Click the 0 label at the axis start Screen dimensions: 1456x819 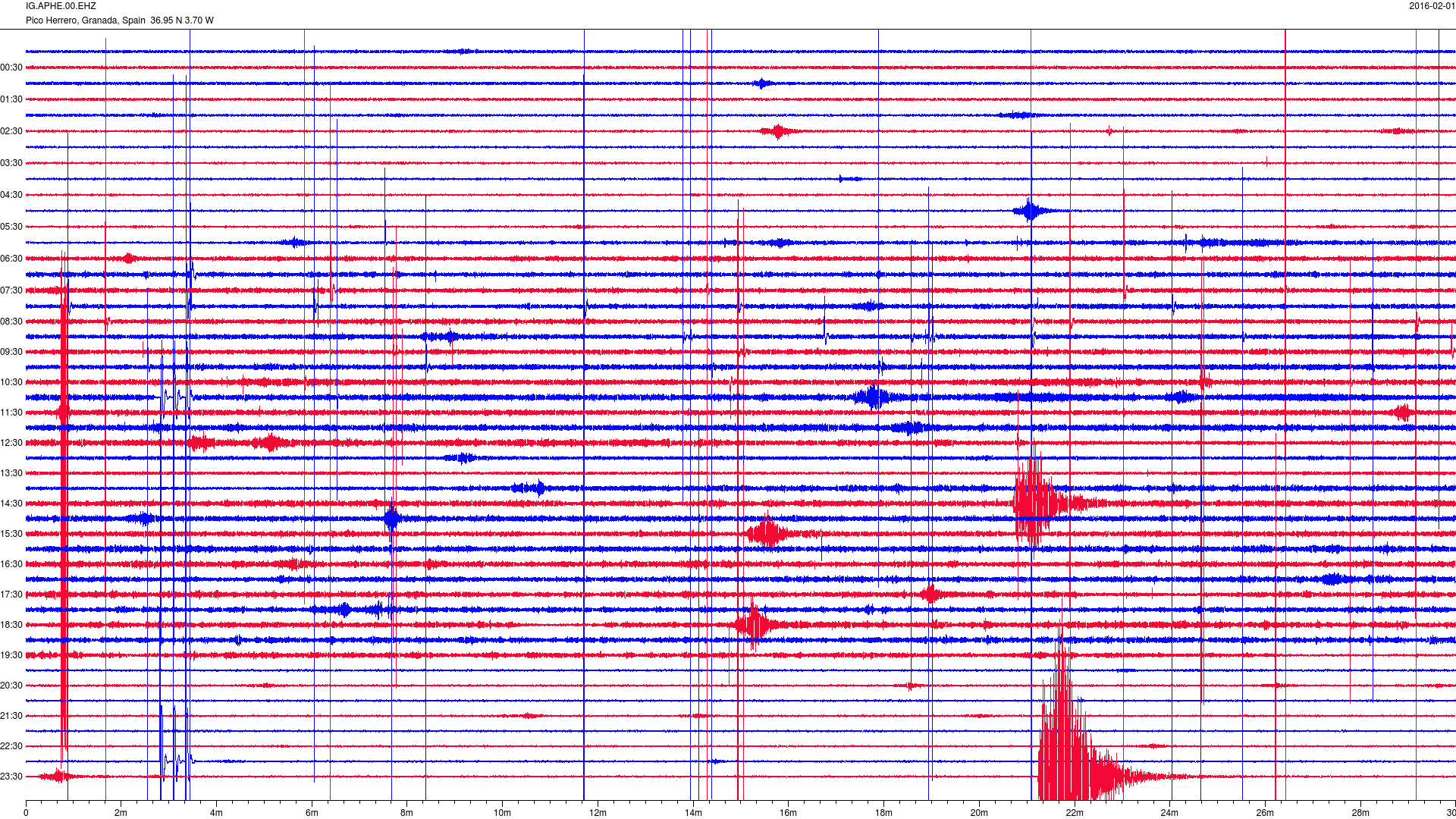tap(26, 813)
